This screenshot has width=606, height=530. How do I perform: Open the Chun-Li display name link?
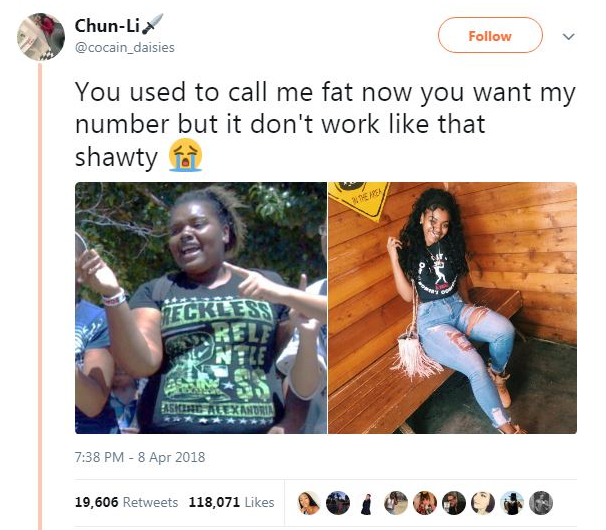[x=107, y=26]
